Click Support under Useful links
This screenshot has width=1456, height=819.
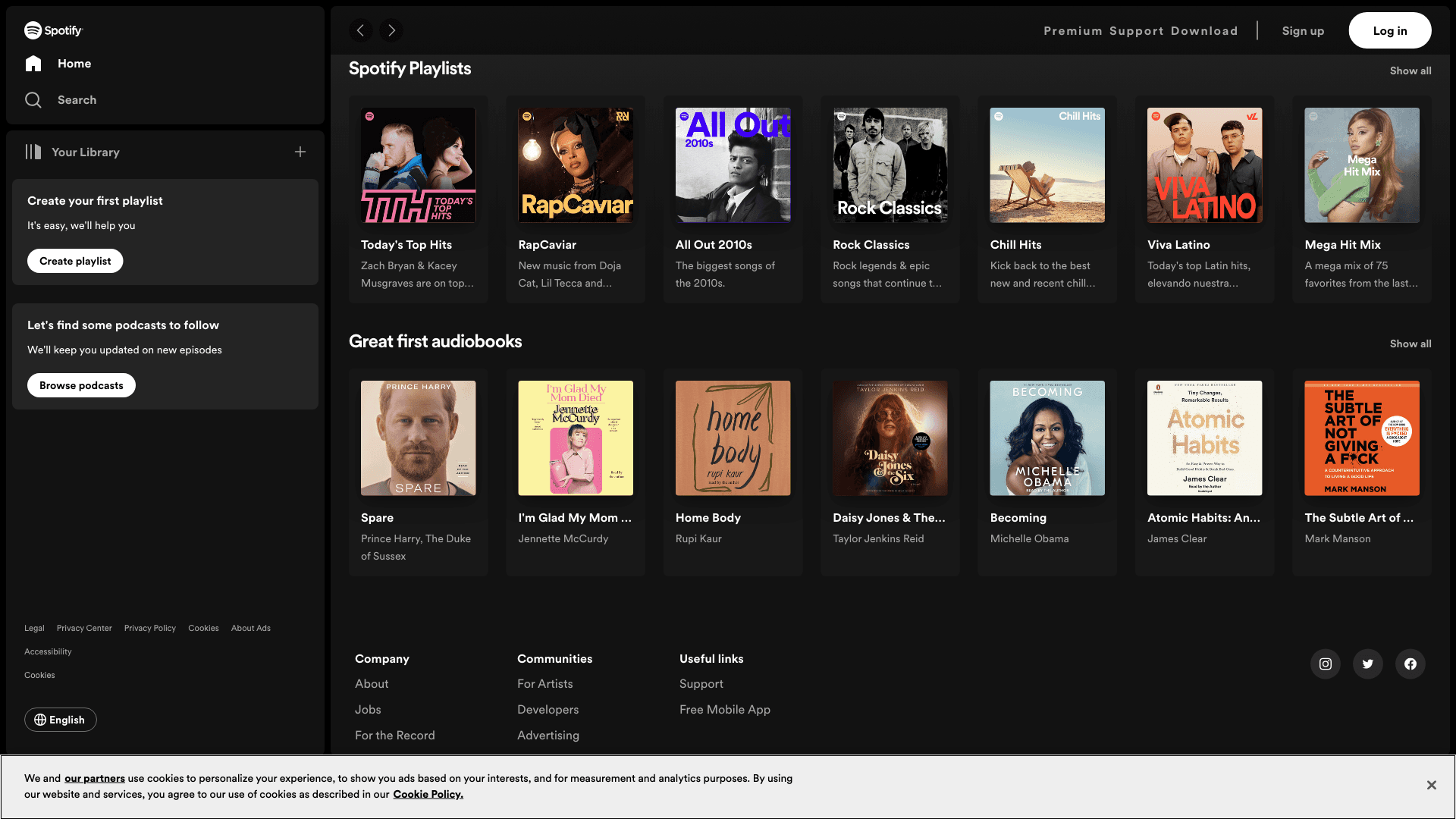coord(701,684)
